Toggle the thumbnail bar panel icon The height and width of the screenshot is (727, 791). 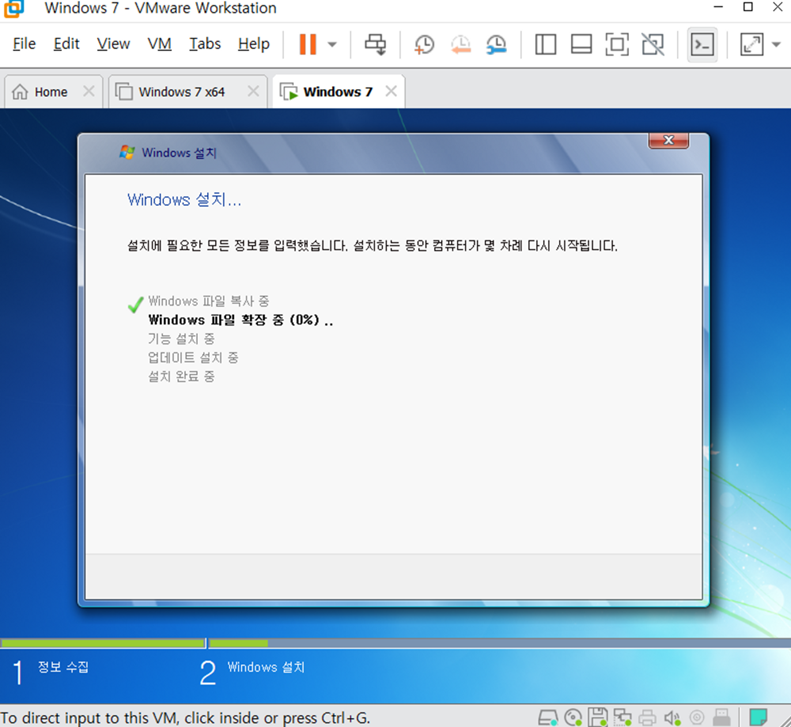click(581, 44)
